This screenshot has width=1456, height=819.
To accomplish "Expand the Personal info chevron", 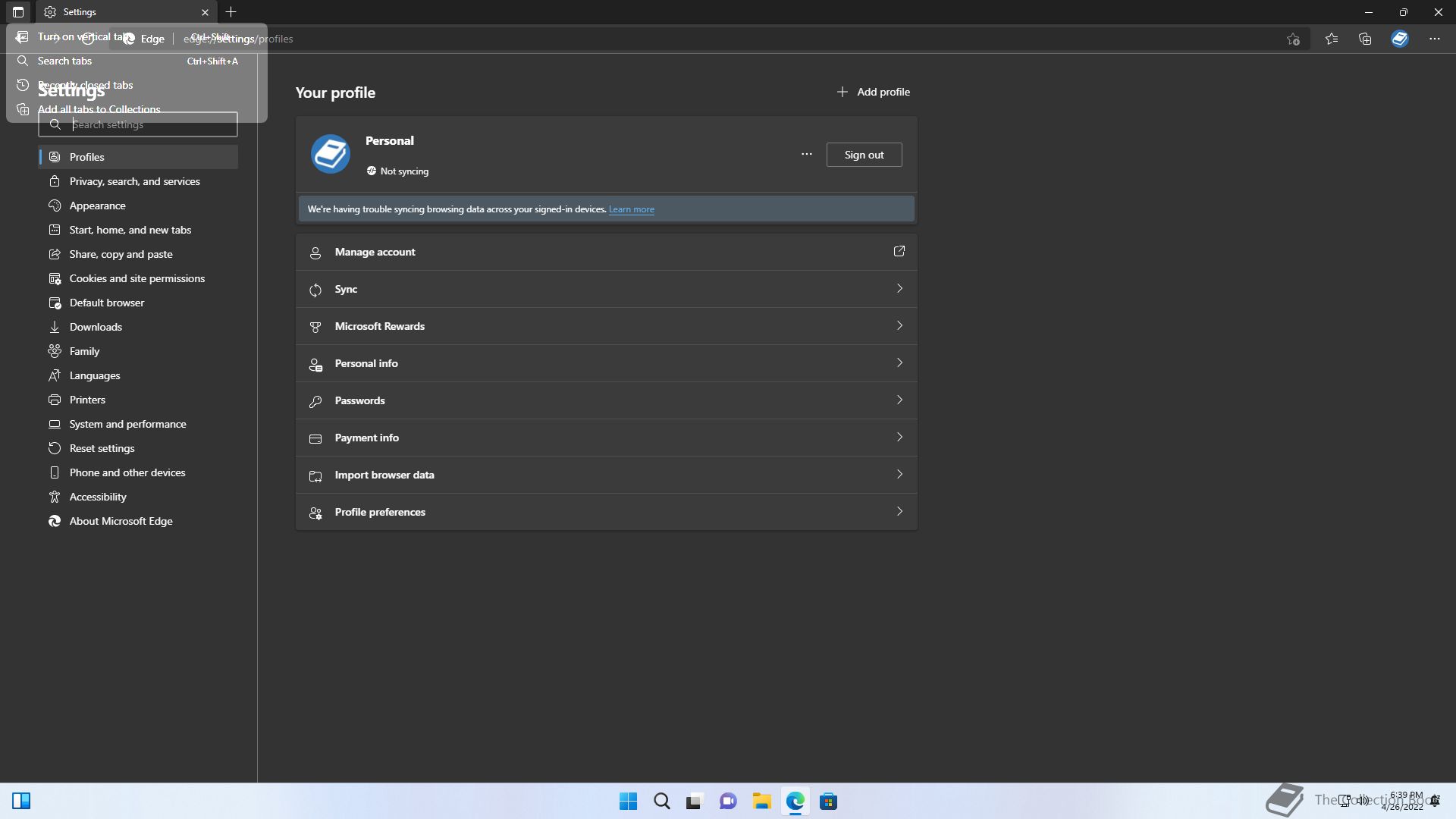I will click(899, 362).
